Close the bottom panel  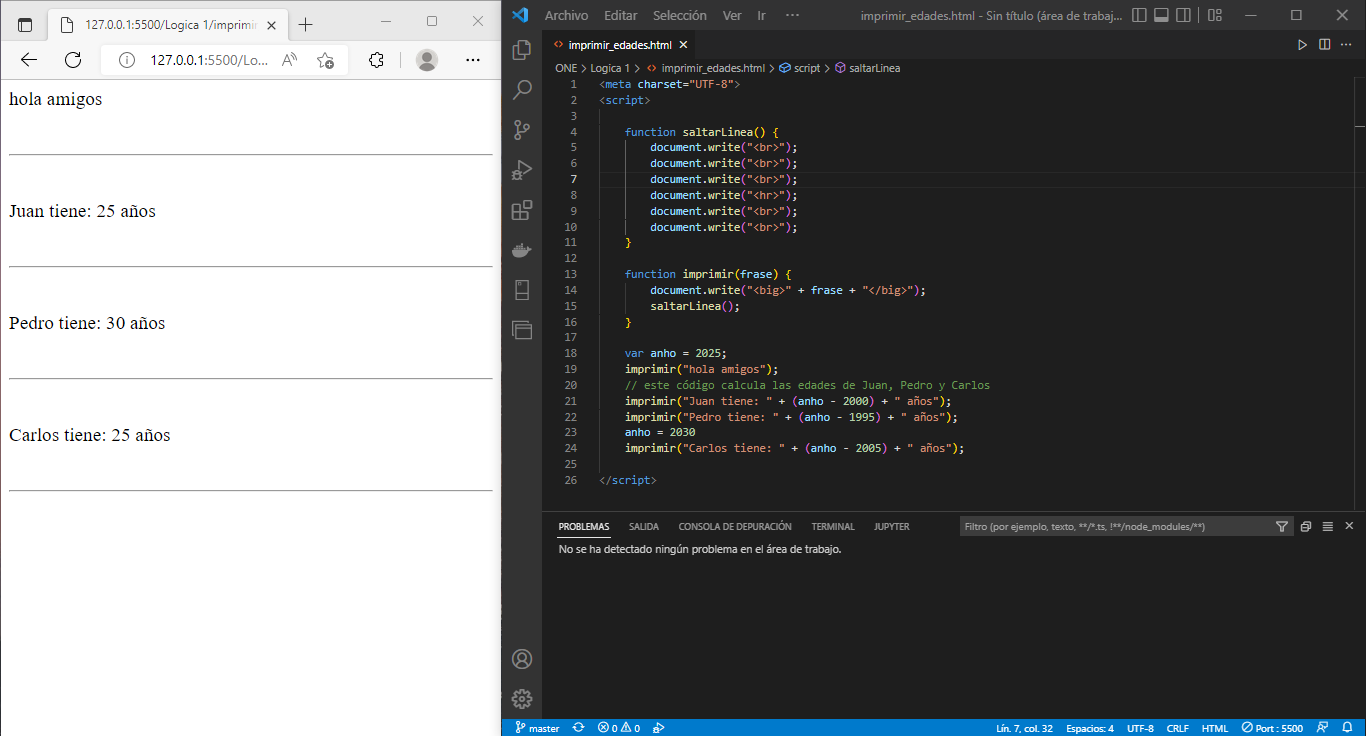[x=1349, y=526]
